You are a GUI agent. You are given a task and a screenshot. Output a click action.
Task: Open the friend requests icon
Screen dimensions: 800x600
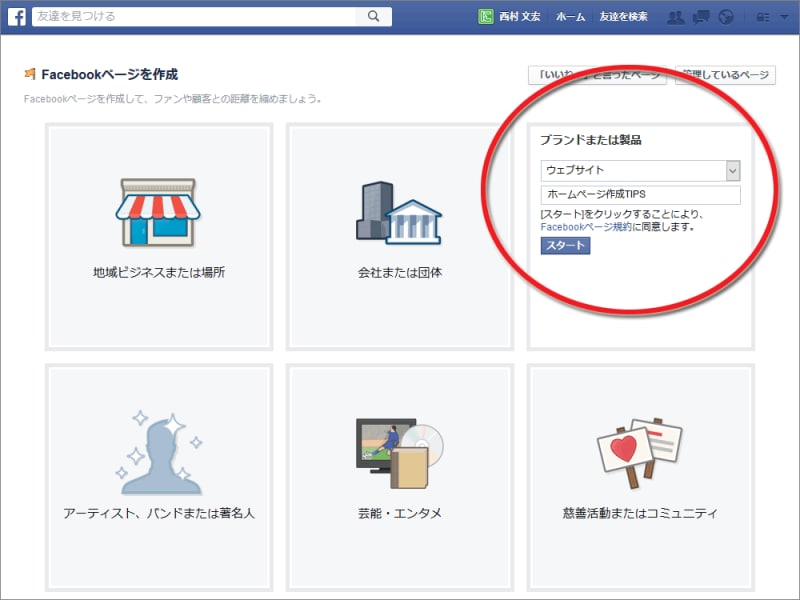676,16
